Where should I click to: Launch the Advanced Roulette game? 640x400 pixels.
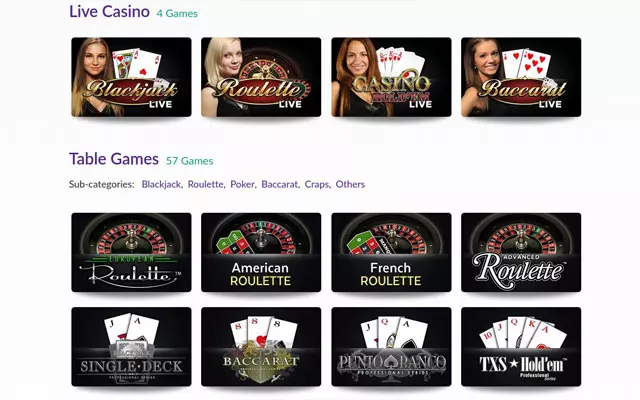coord(521,252)
